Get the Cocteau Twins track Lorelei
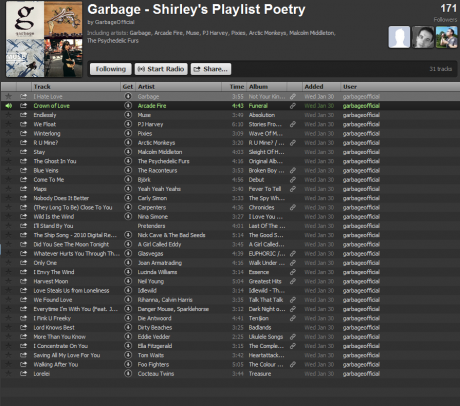Viewport: 460px width, 406px height. (128, 373)
